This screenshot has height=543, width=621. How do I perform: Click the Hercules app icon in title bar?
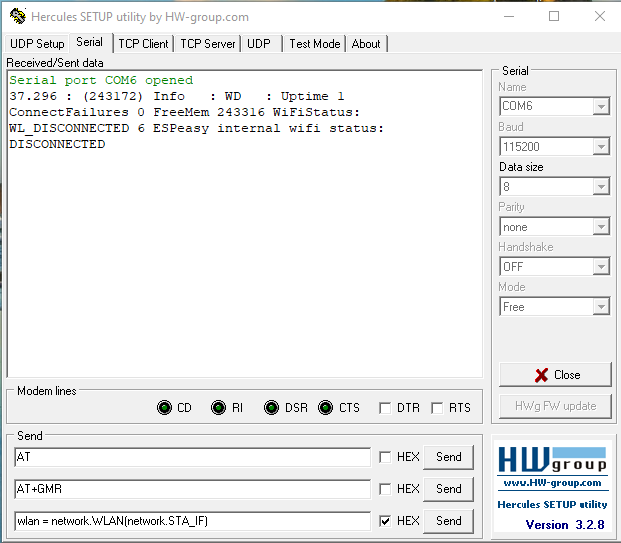pos(17,17)
